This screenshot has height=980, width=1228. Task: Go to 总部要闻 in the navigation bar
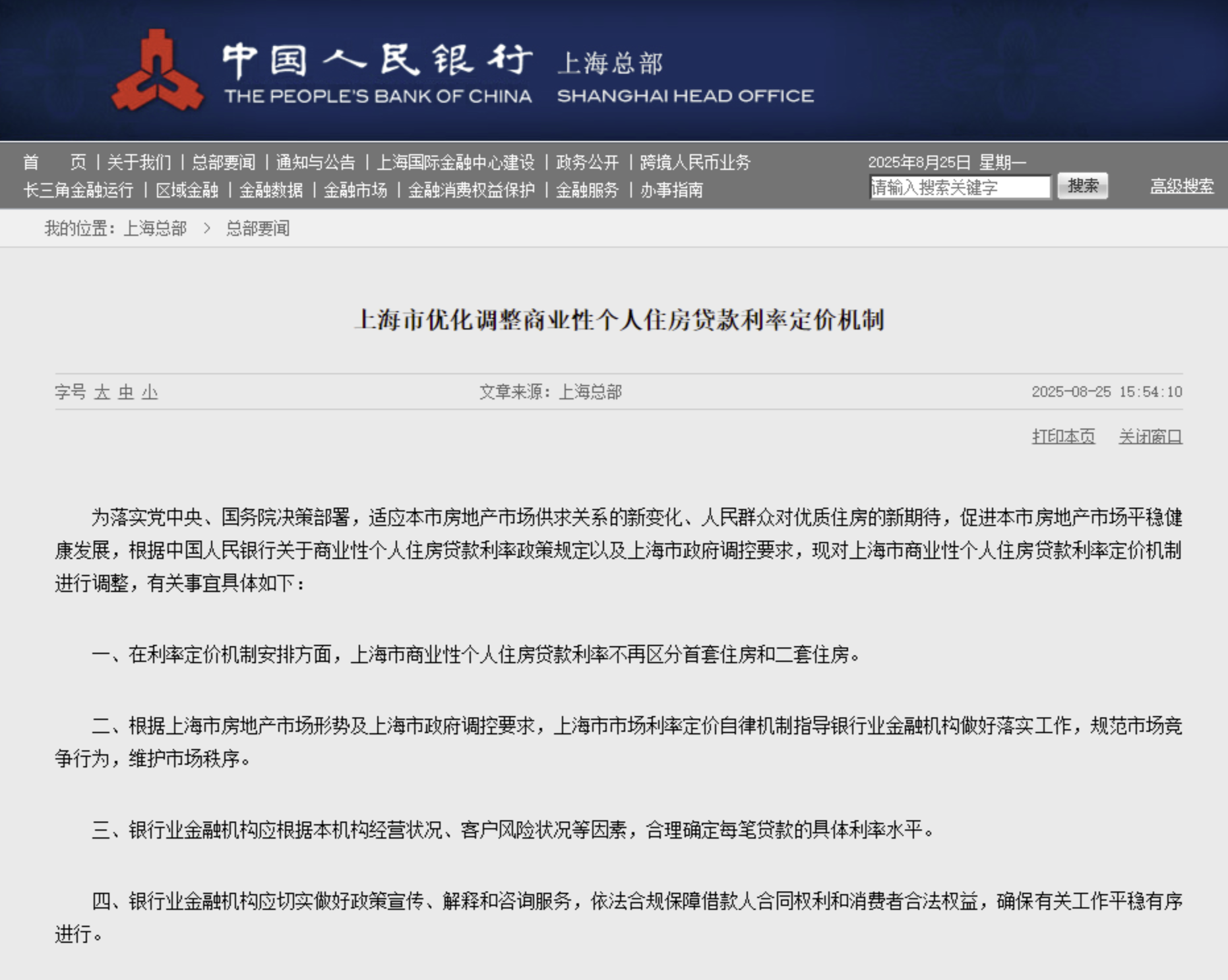[224, 162]
